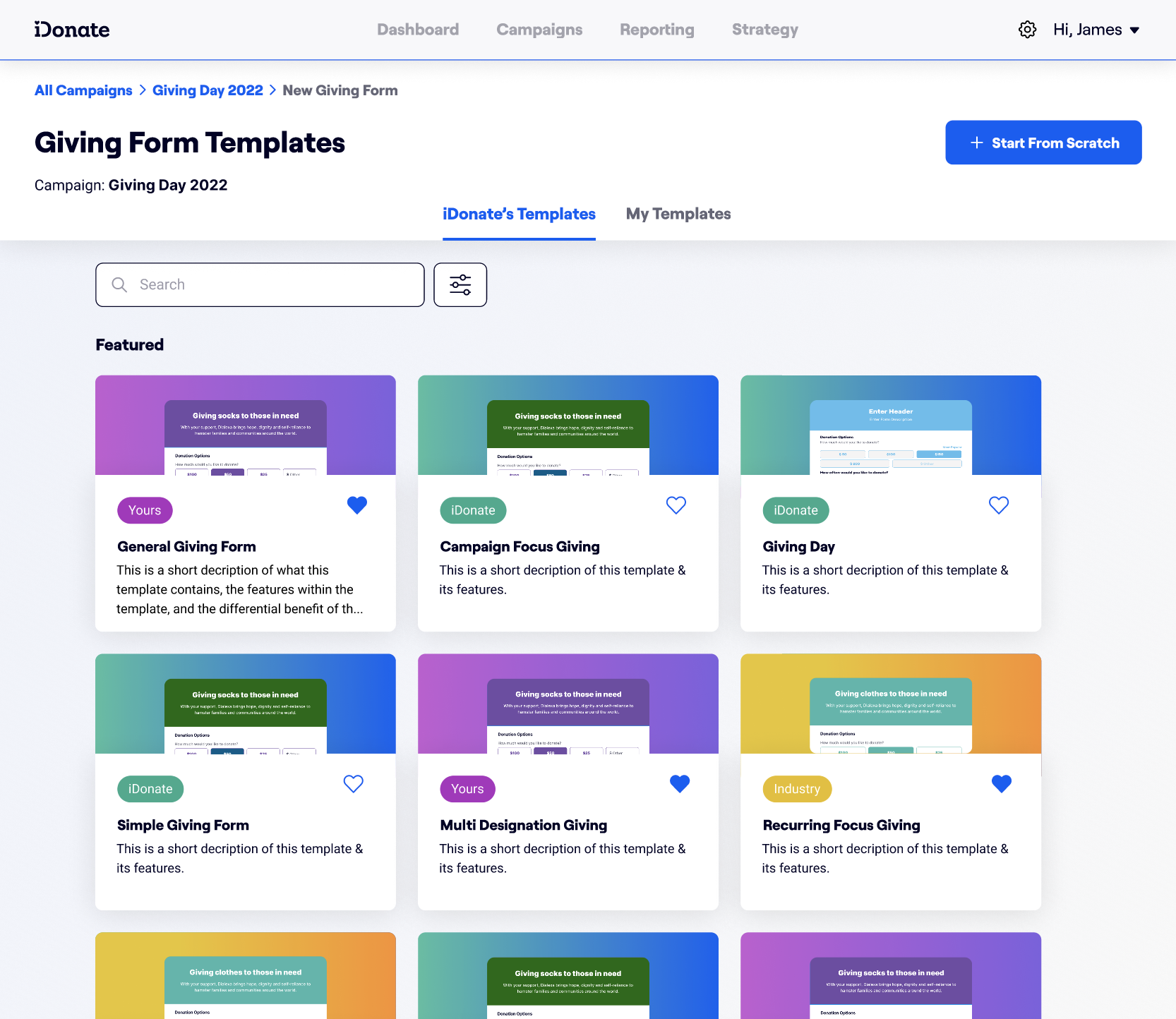Go to Campaigns in top navigation

coord(539,30)
